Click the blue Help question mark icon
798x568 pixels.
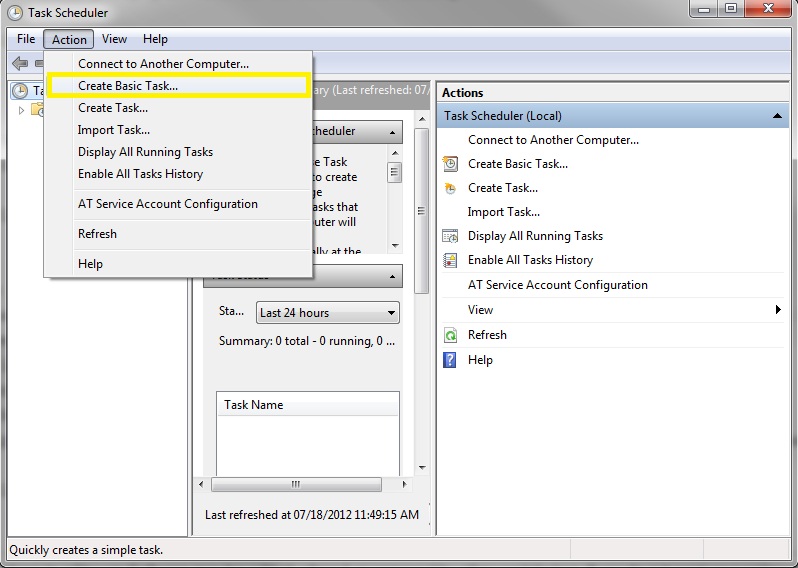pos(450,360)
